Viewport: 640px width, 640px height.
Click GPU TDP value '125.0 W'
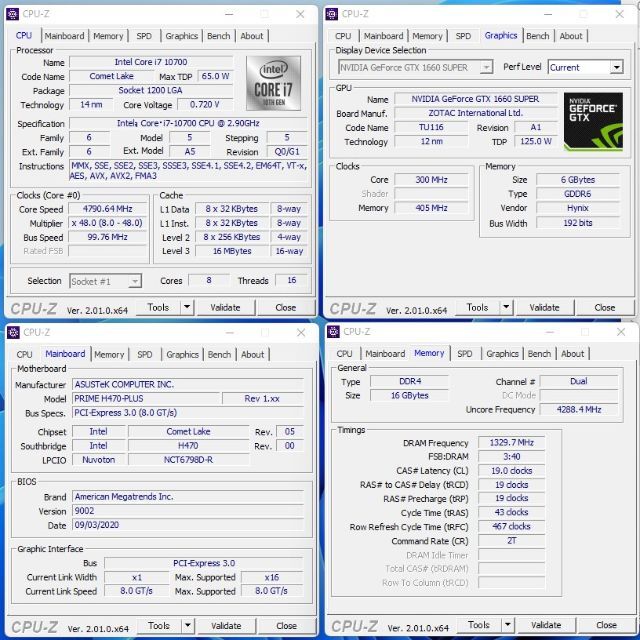pos(536,142)
